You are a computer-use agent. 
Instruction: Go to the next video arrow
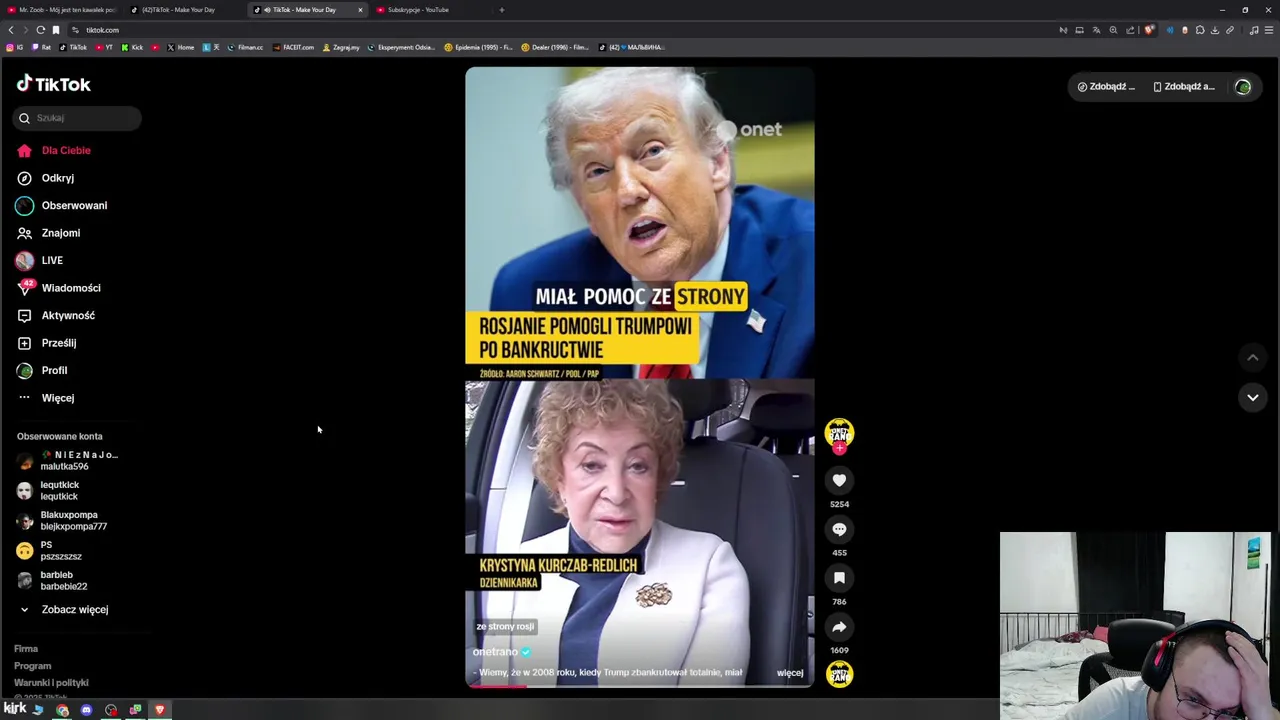[1252, 397]
